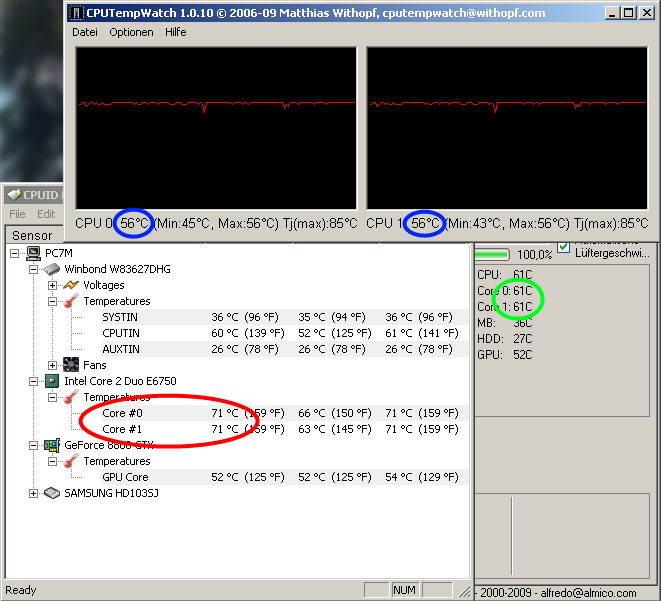661x601 pixels.
Task: Select the Intel Core 2 Duo E6750 label
Action: (120, 381)
